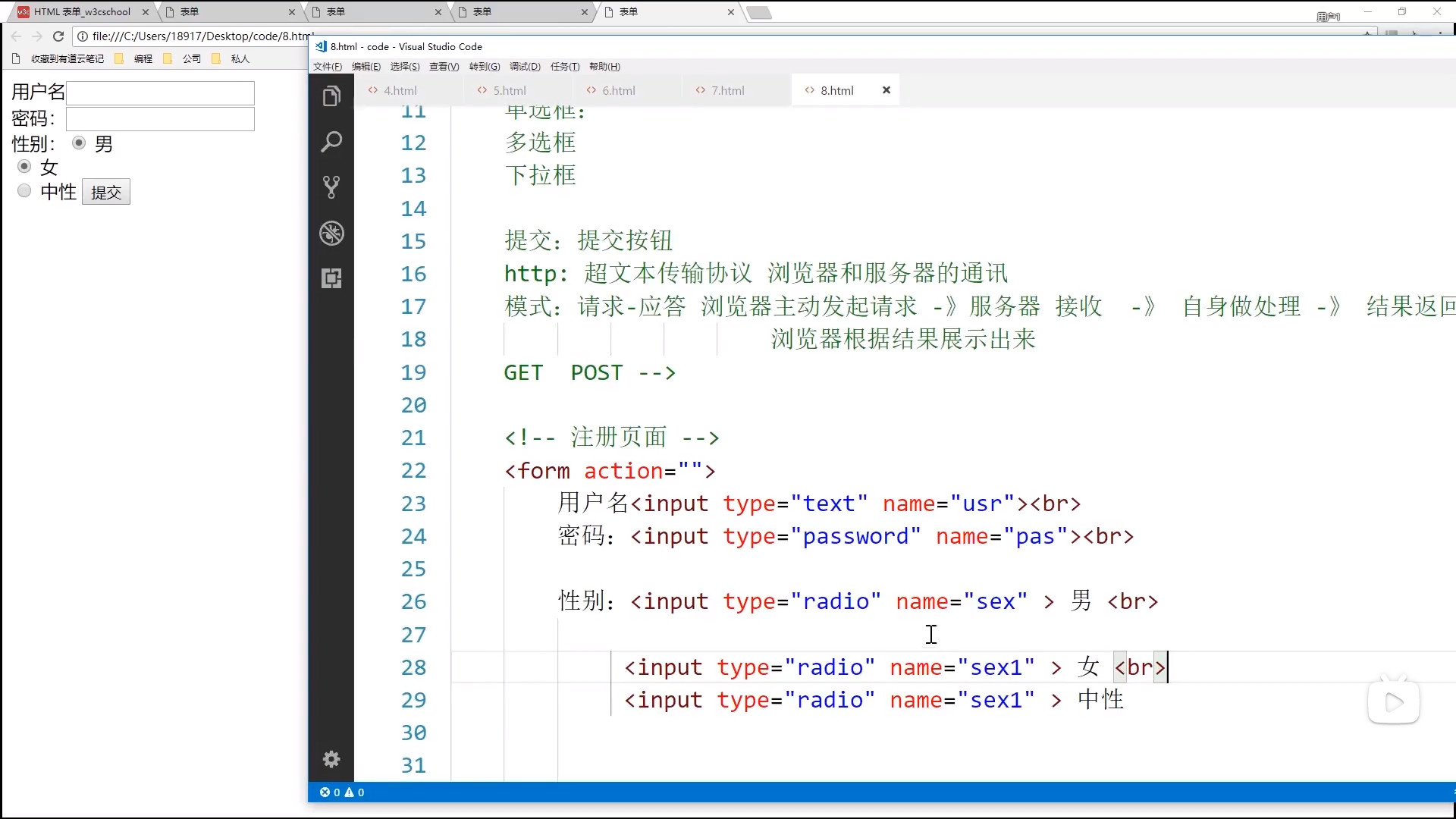The width and height of the screenshot is (1456, 819).
Task: Click the browser address bar URL
Action: click(201, 36)
